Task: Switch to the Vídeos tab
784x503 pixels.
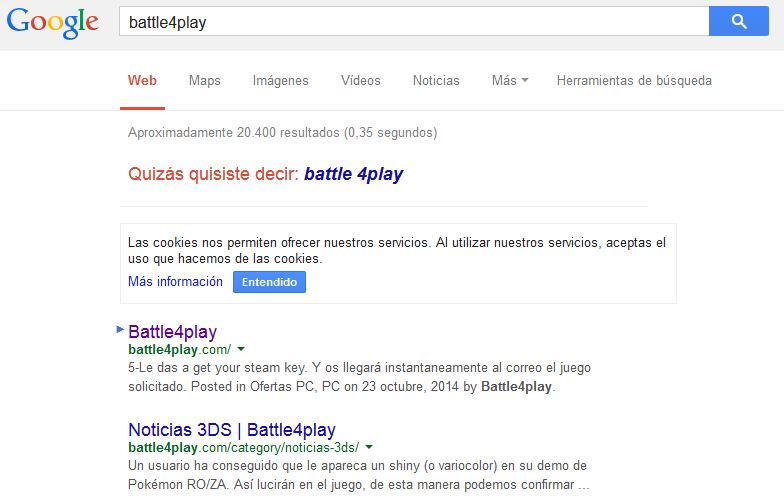Action: coord(360,81)
